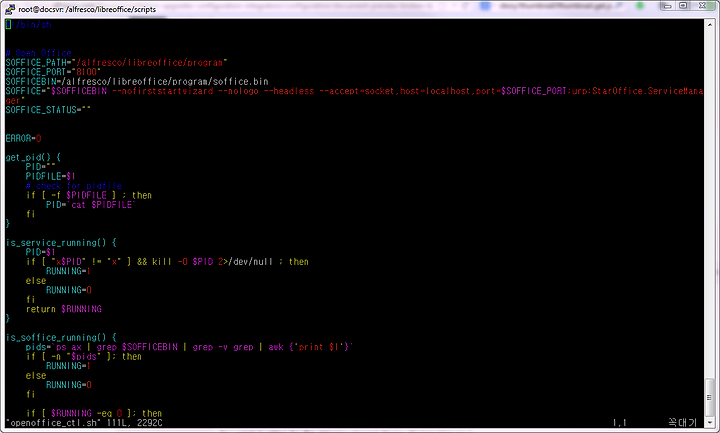Click the '# Open Office' comment line
This screenshot has height=433, width=720.
click(39, 53)
